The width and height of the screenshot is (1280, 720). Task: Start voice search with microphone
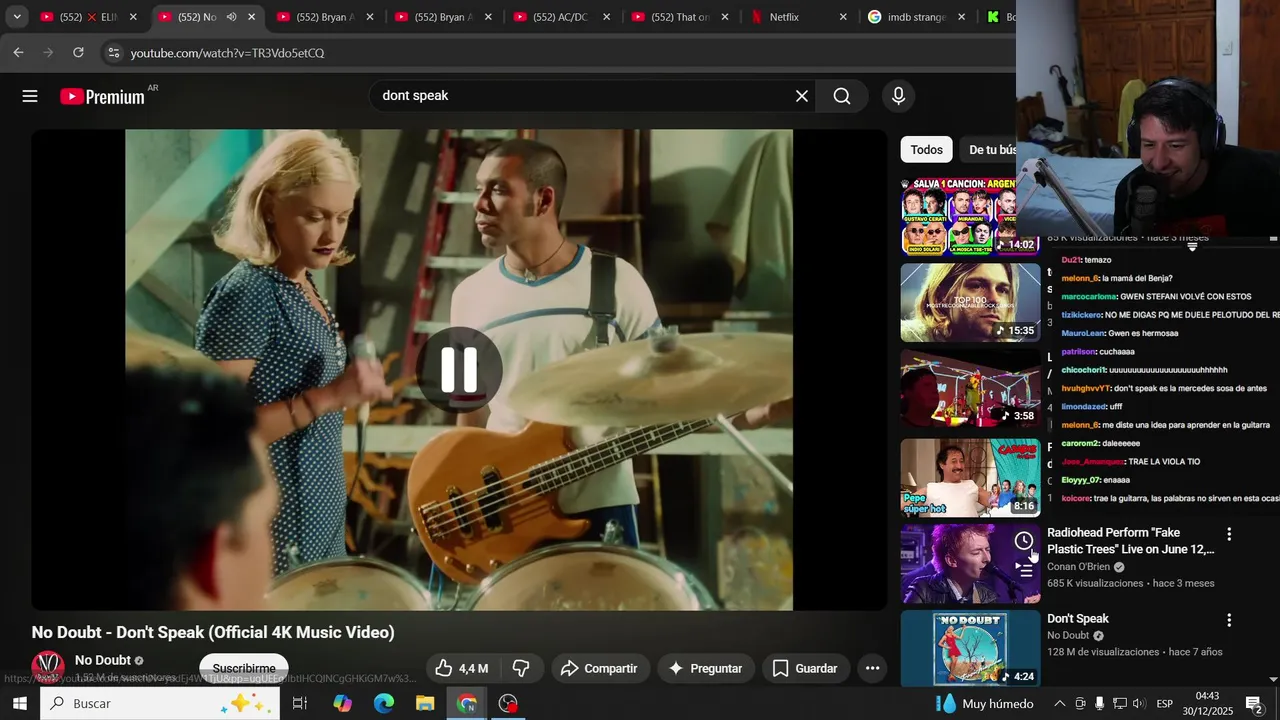point(898,96)
